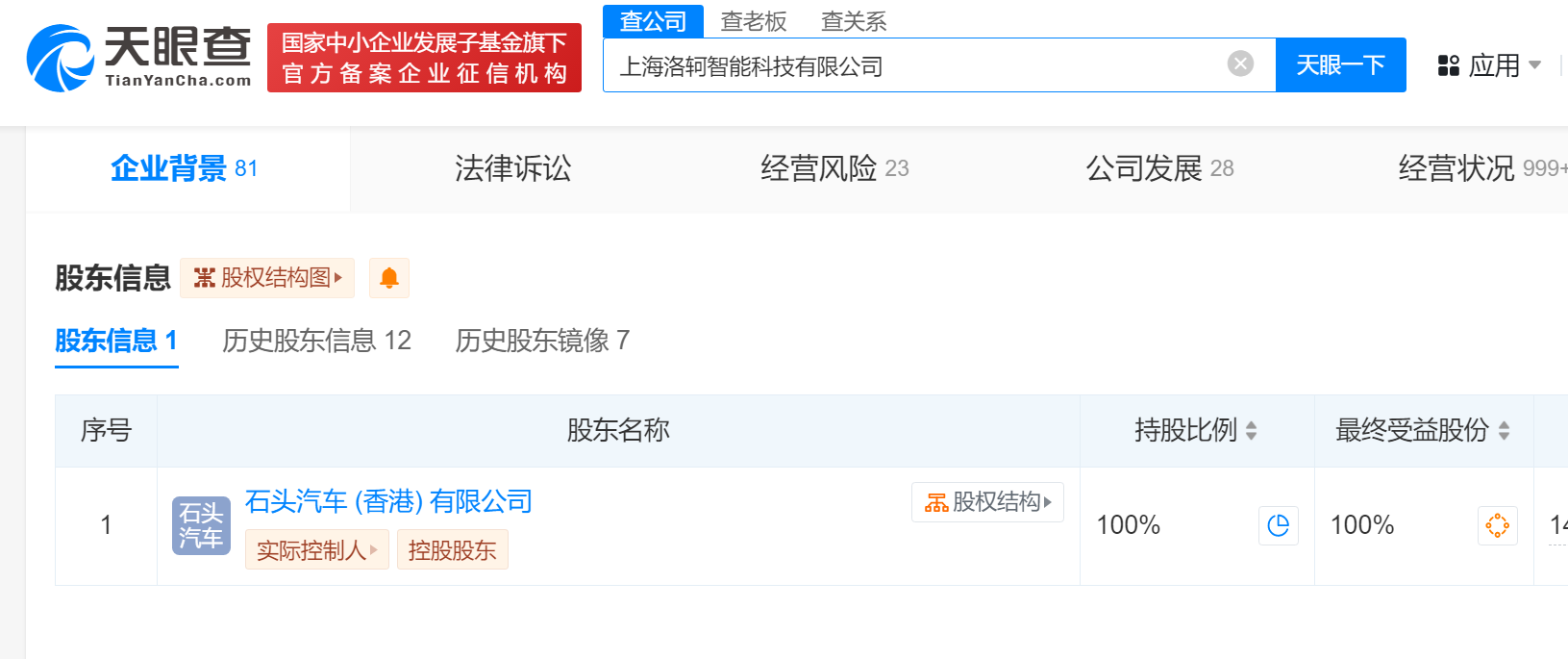Screen dimensions: 1568x659
Task: Clear the search box with X icon
Action: coord(1240,63)
